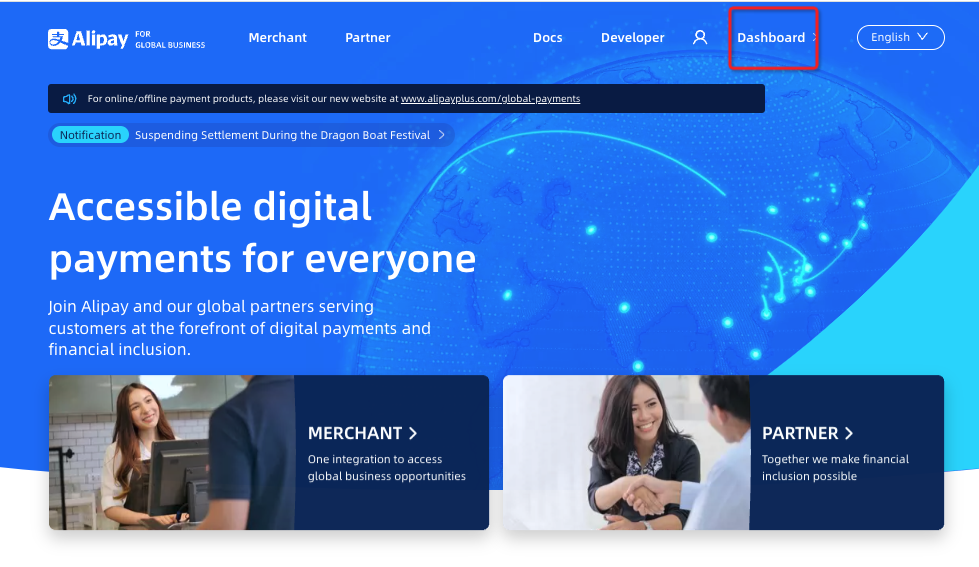Open the Developer section
The image size is (979, 567).
point(632,37)
